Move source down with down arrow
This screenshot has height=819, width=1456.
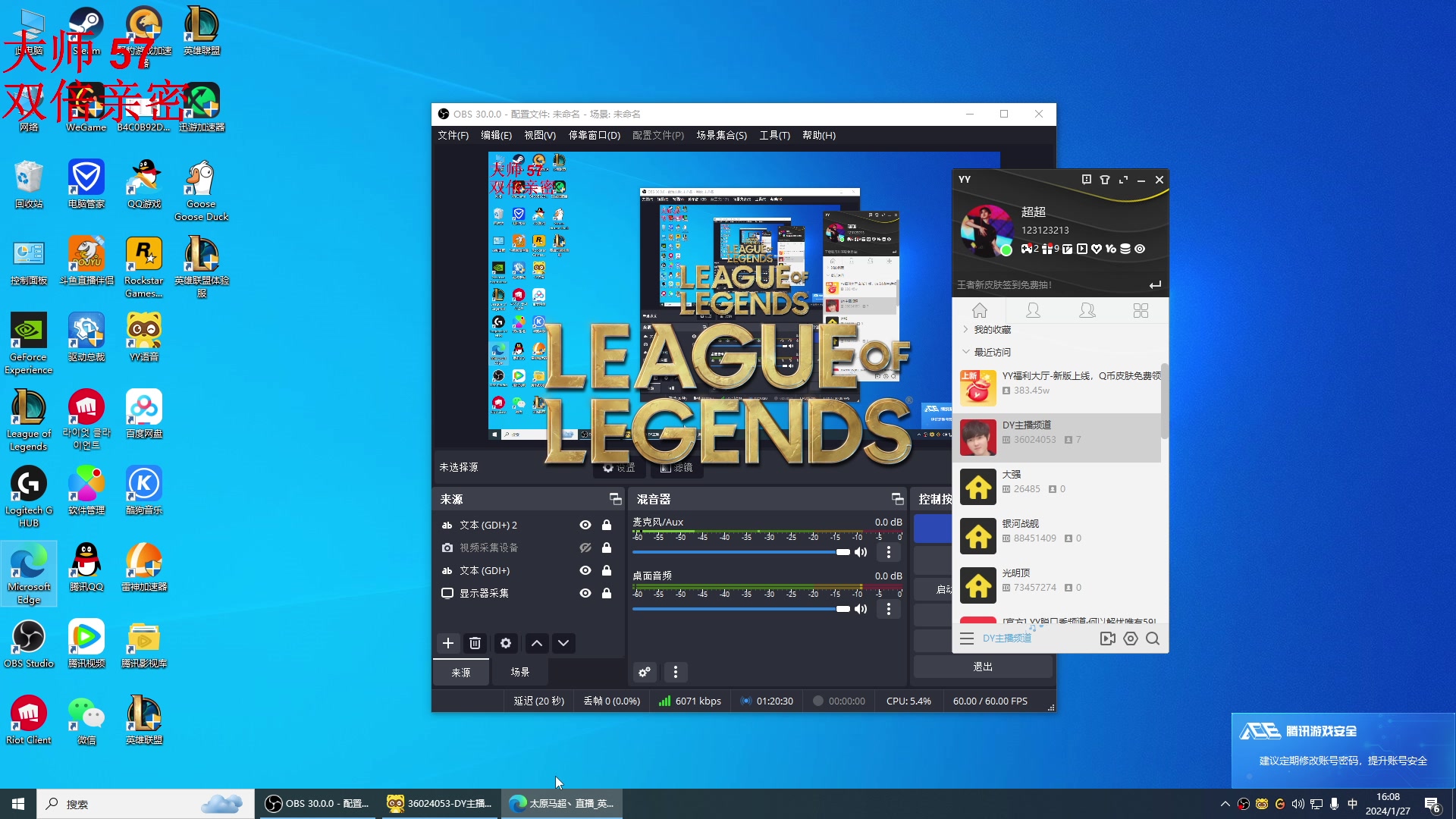pos(563,643)
